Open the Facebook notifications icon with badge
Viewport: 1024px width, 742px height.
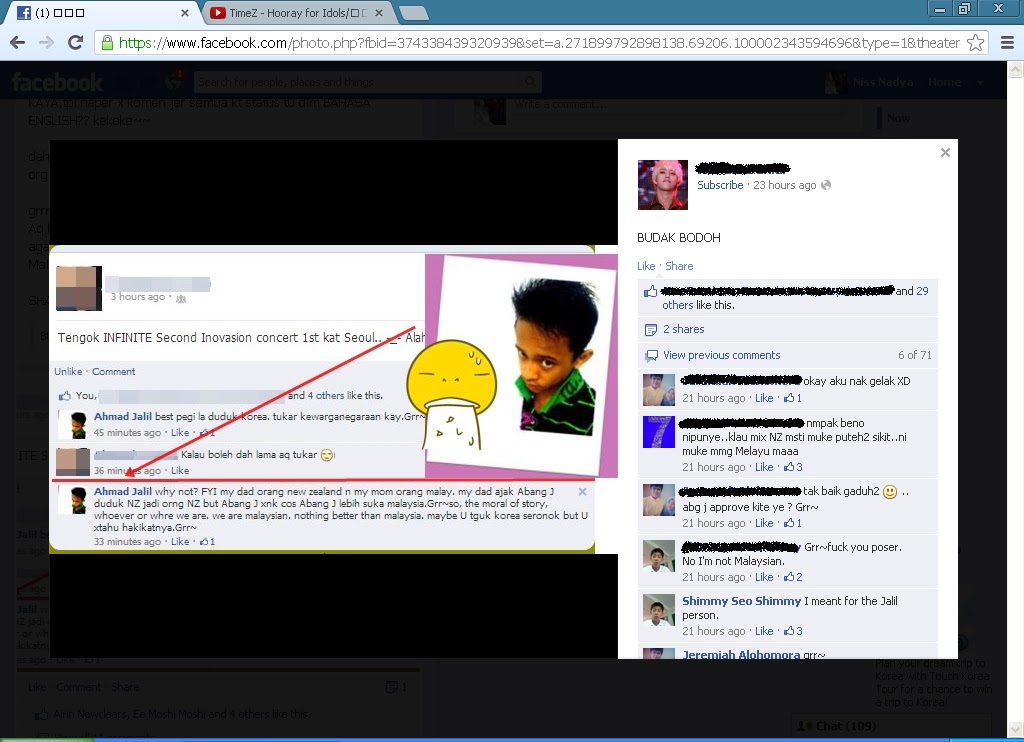(174, 80)
